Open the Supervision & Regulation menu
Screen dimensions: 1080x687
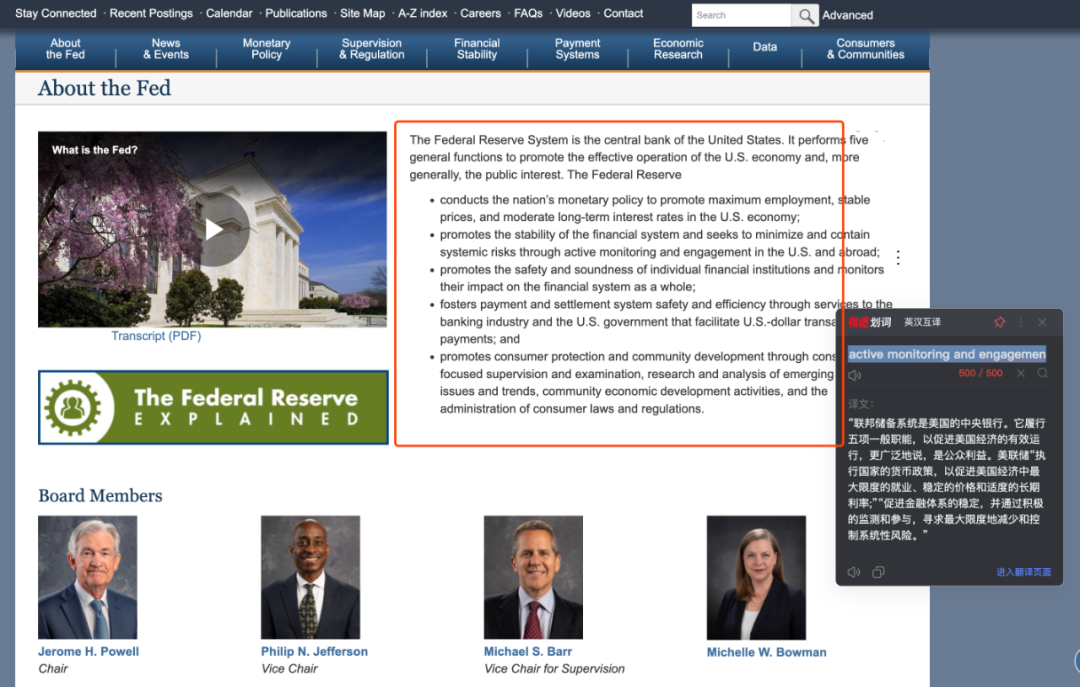pyautogui.click(x=372, y=49)
